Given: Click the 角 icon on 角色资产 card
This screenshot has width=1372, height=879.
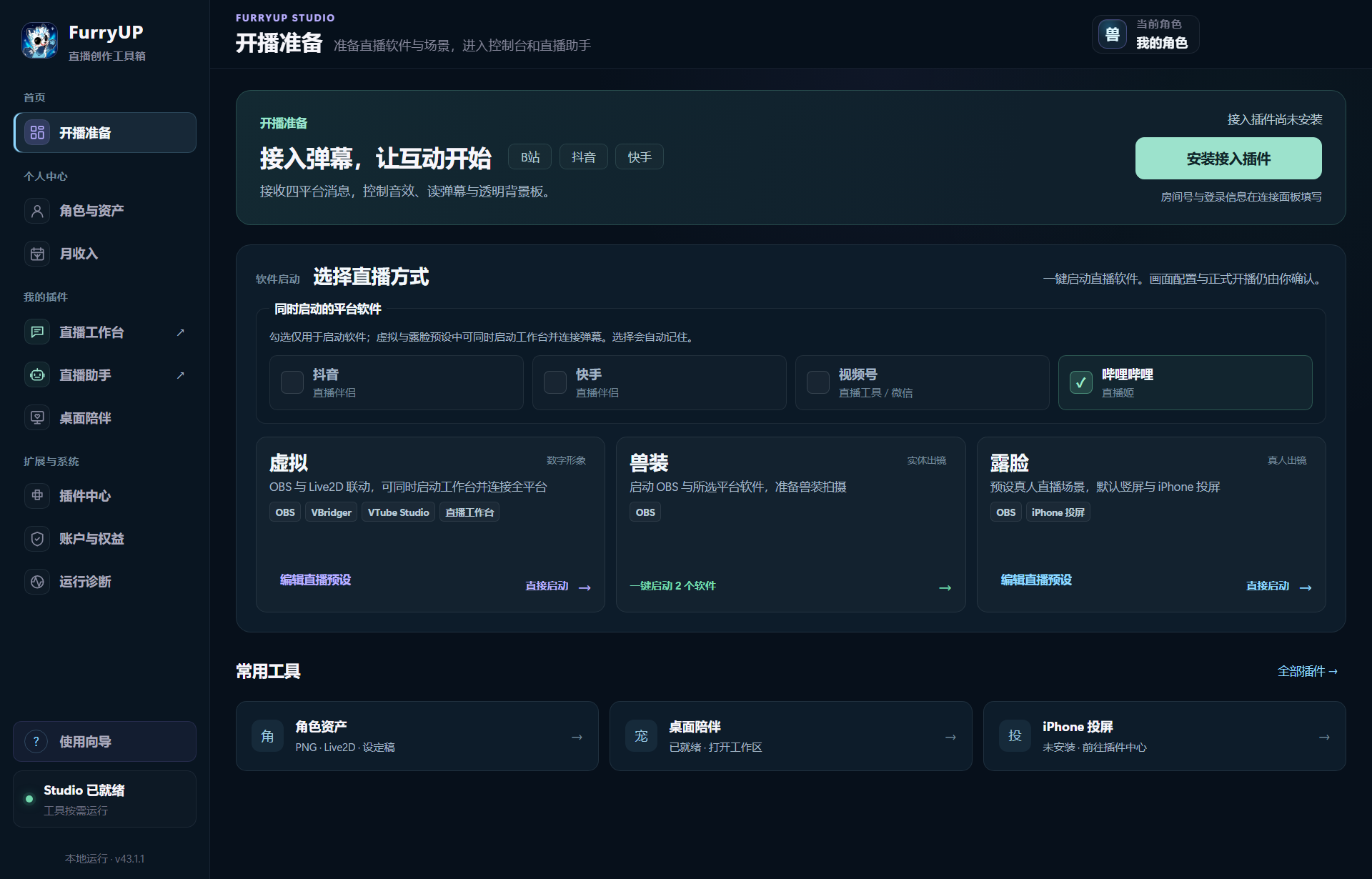Looking at the screenshot, I should (x=267, y=736).
